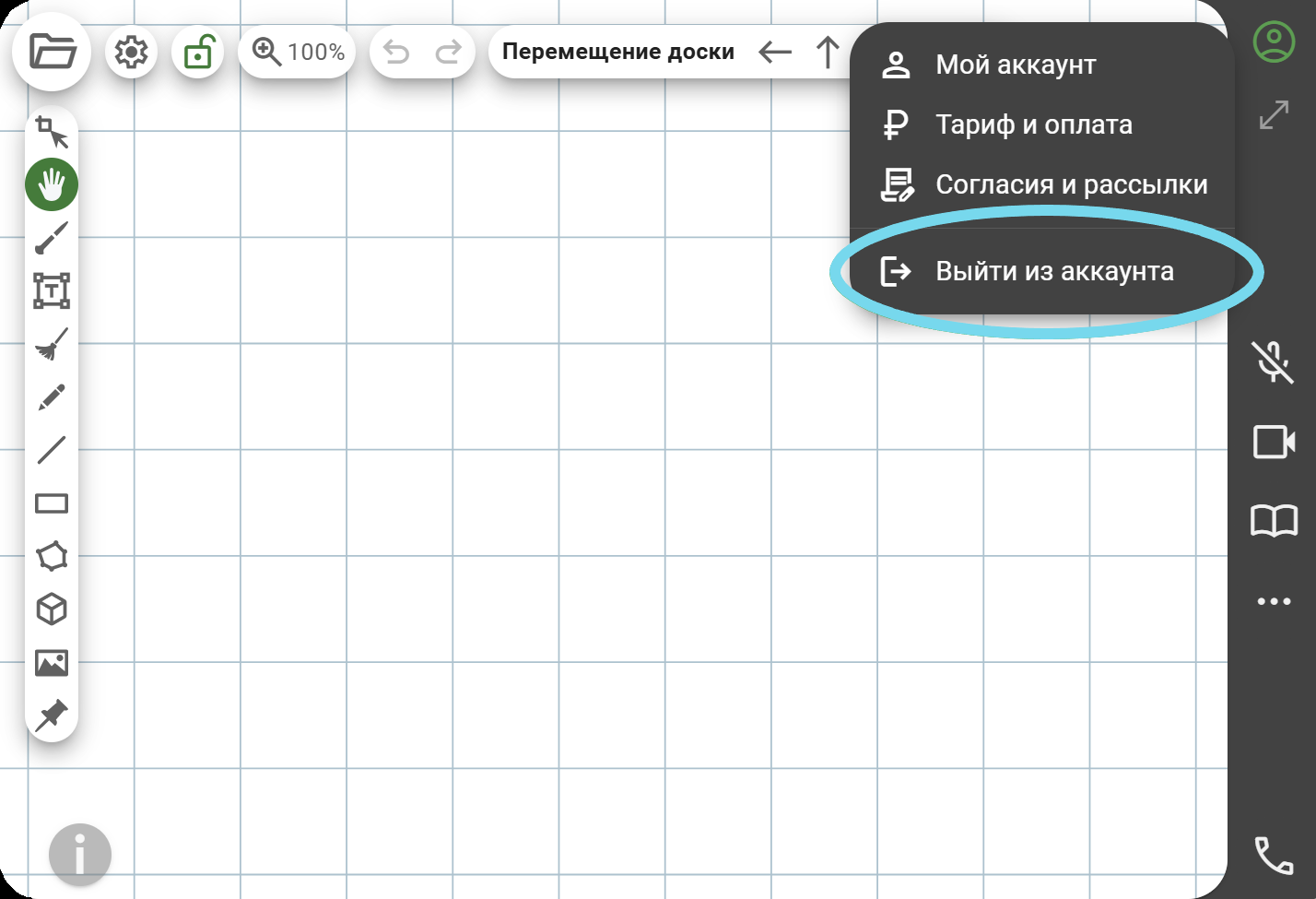Open the 100% zoom control
The image size is (1316, 899).
coord(298,53)
